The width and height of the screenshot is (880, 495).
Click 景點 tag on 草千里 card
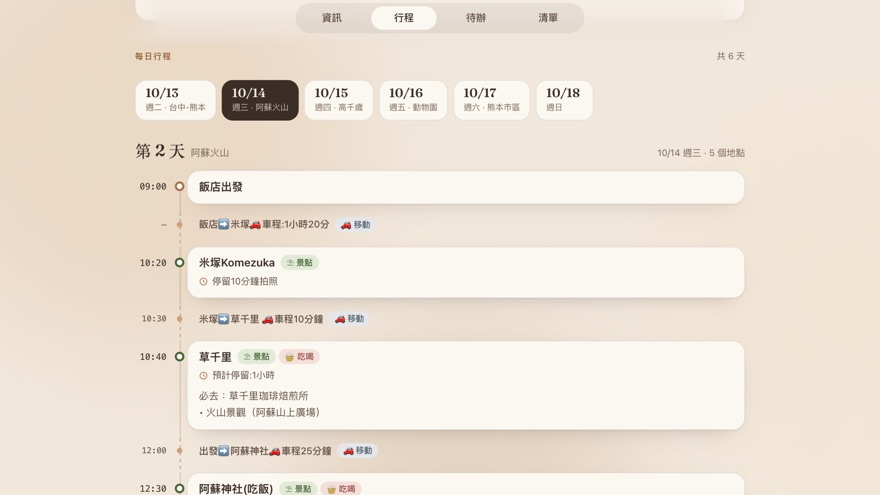click(256, 357)
